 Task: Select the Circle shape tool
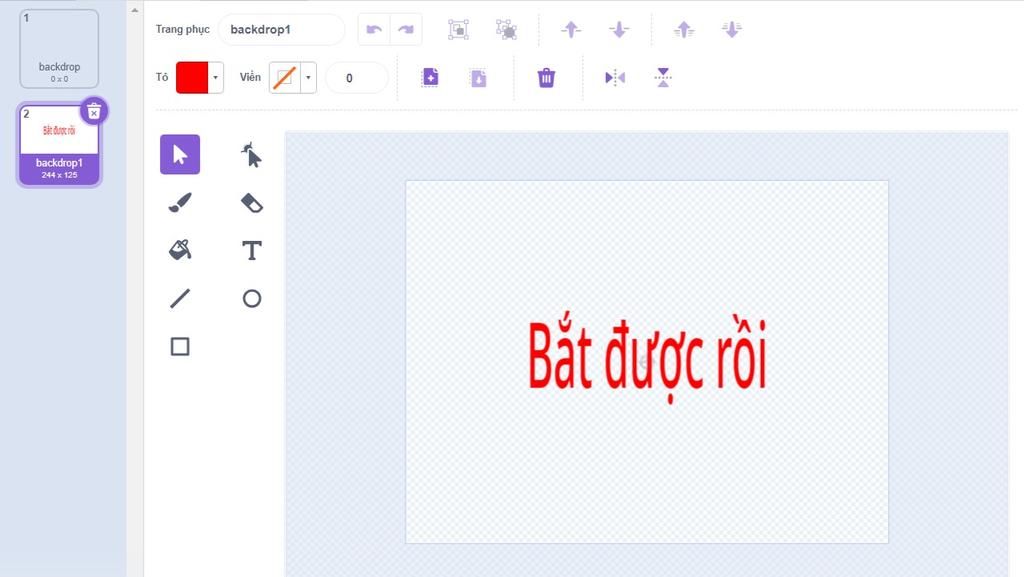click(251, 298)
